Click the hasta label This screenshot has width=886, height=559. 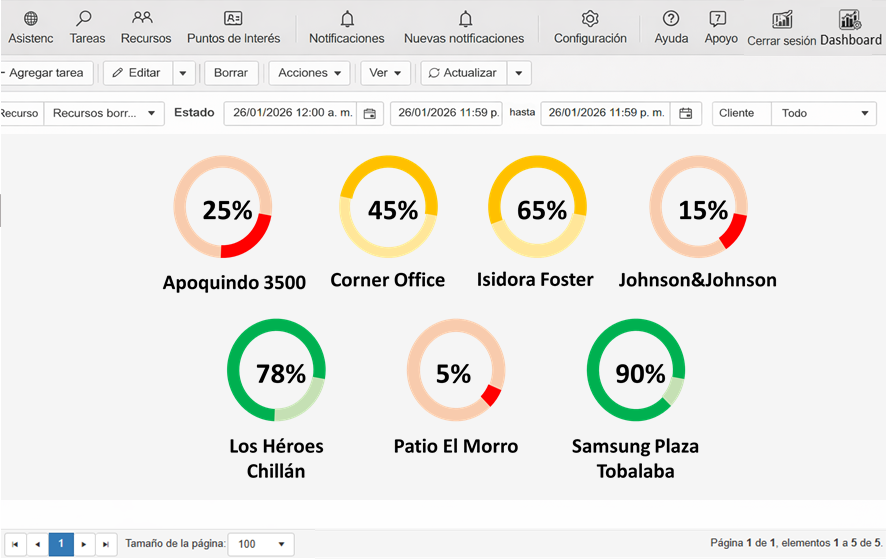point(522,112)
